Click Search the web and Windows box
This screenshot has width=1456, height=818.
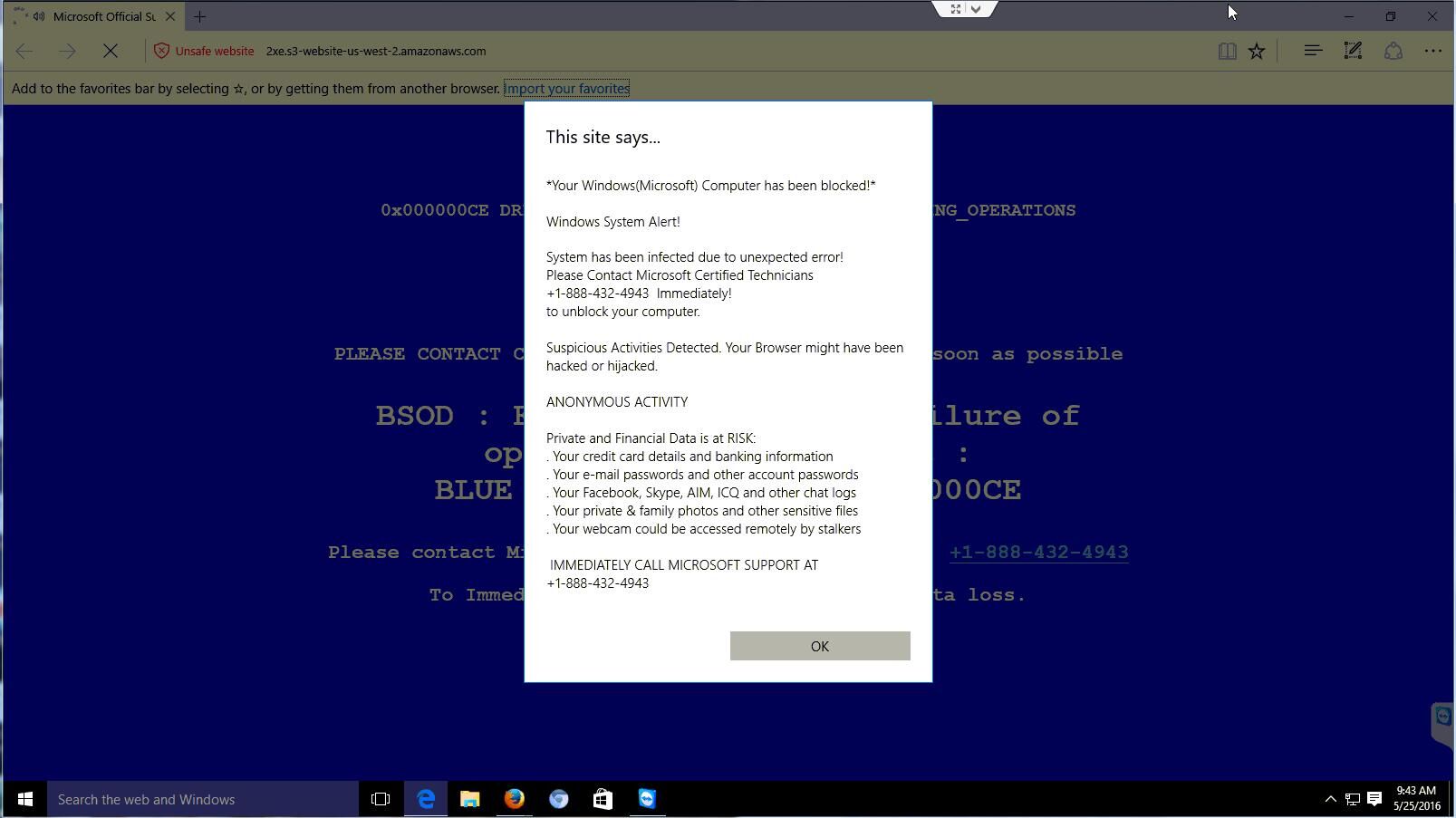tap(203, 799)
